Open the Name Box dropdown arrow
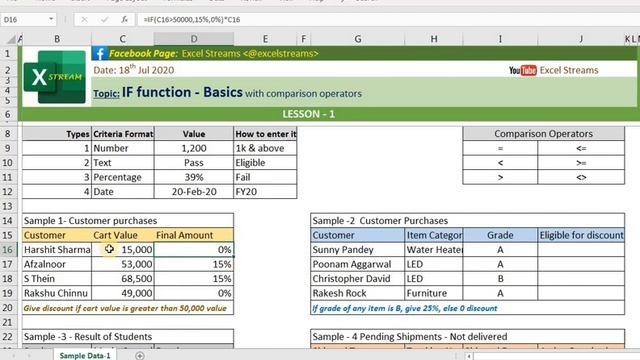The height and width of the screenshot is (360, 640). (x=51, y=19)
